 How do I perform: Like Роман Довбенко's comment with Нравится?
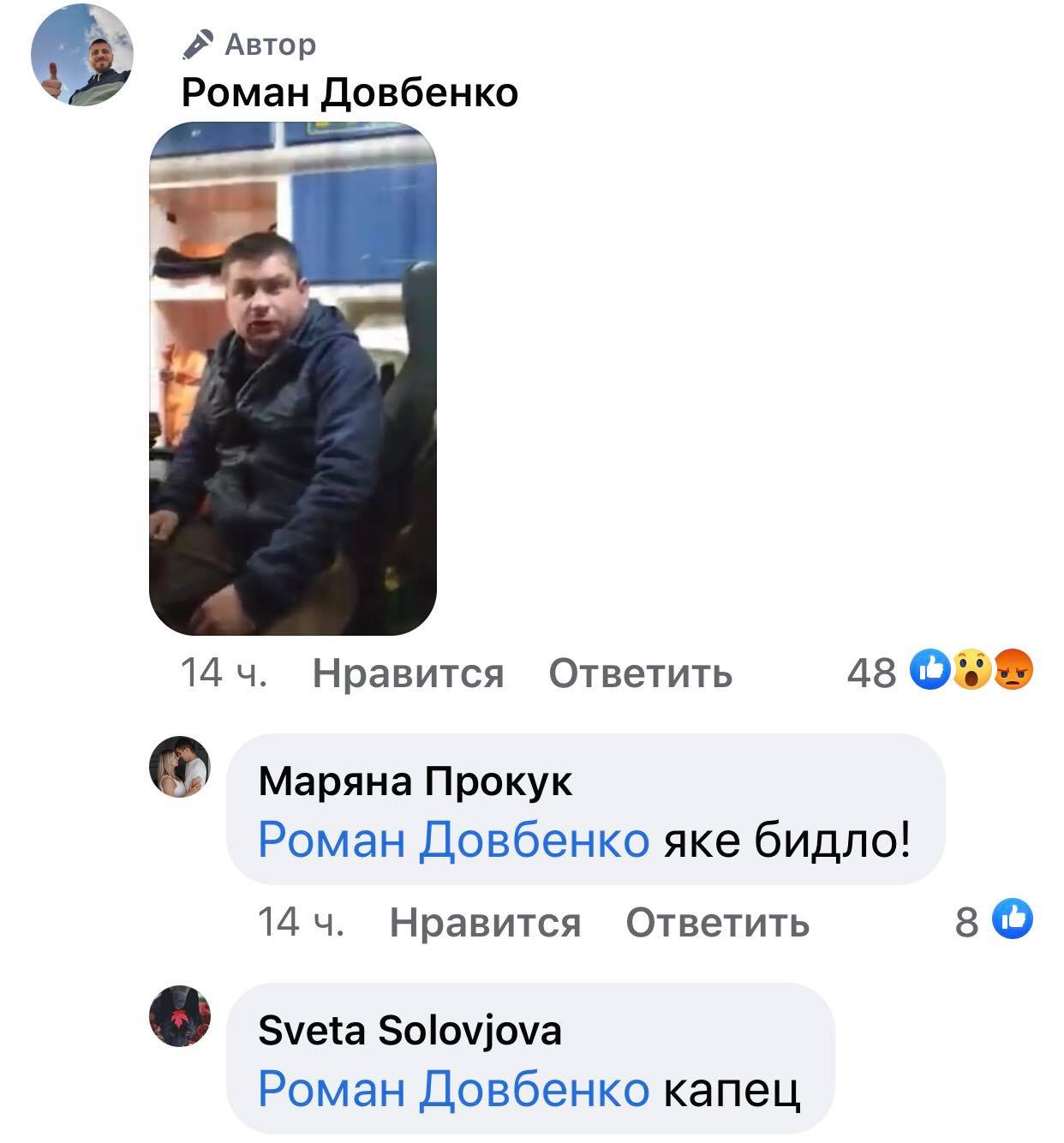coord(408,673)
